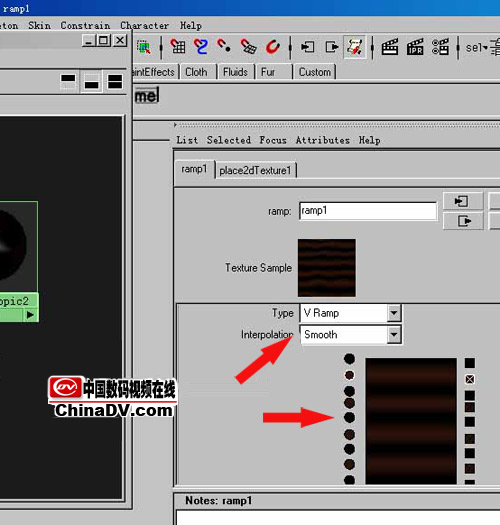Enable snap to curves icon

click(201, 47)
